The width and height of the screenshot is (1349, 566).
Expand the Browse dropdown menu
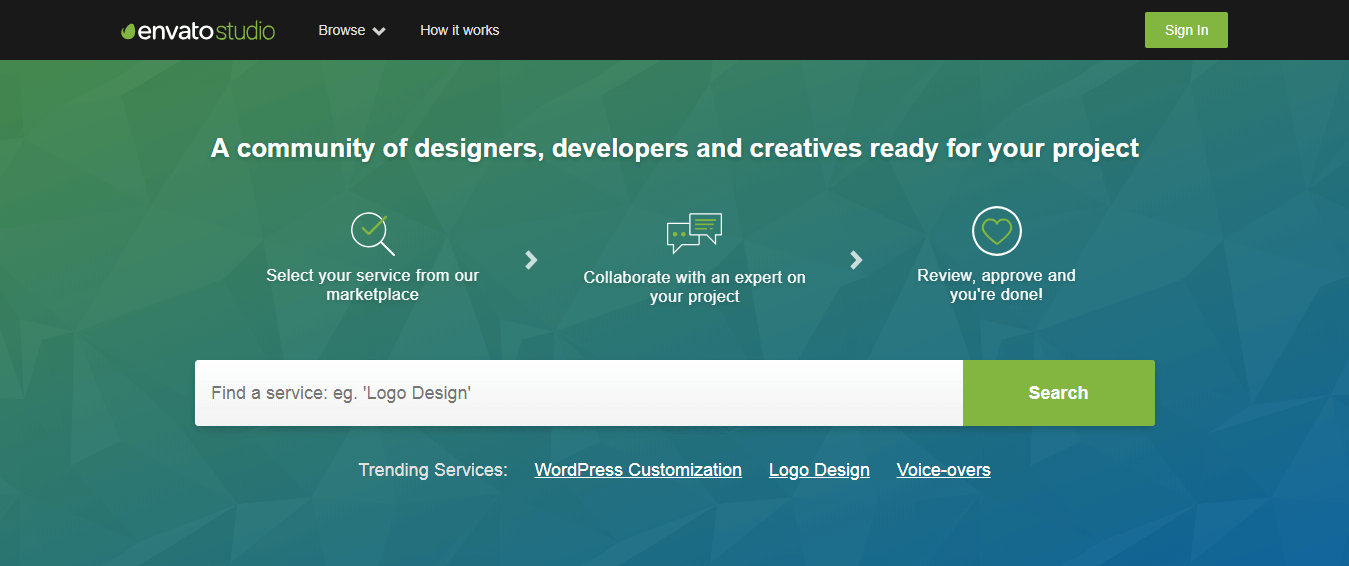tap(352, 30)
